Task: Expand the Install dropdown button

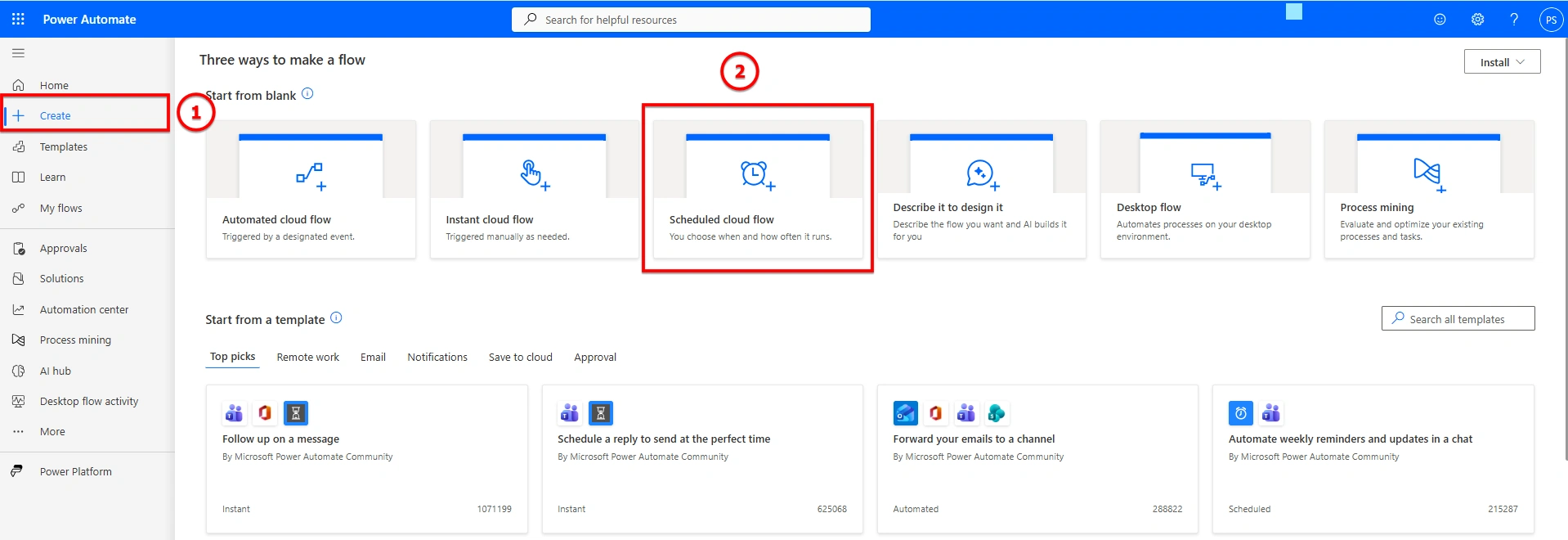Action: [1502, 62]
